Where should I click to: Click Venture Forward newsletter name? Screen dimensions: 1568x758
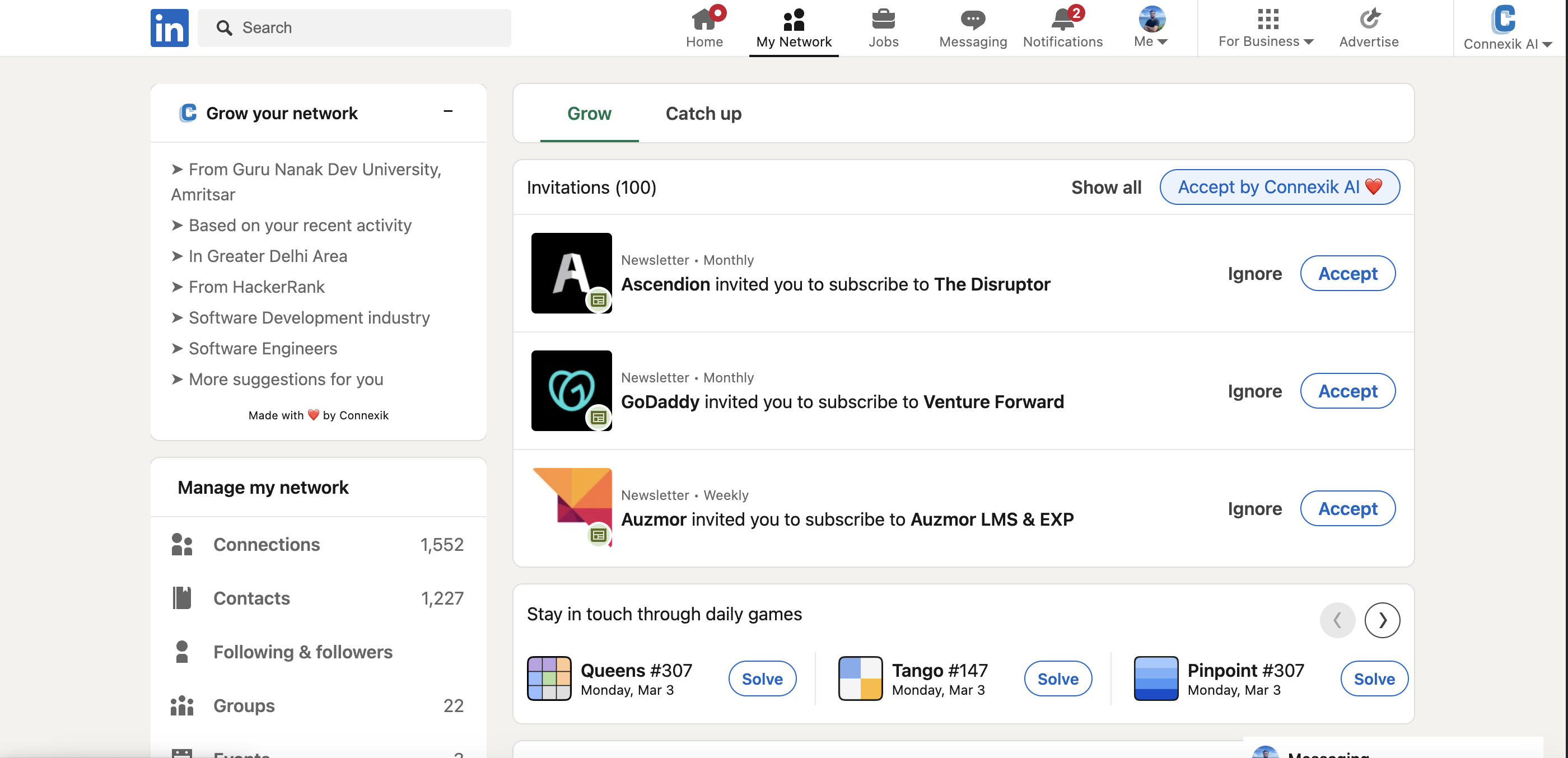[x=993, y=401]
